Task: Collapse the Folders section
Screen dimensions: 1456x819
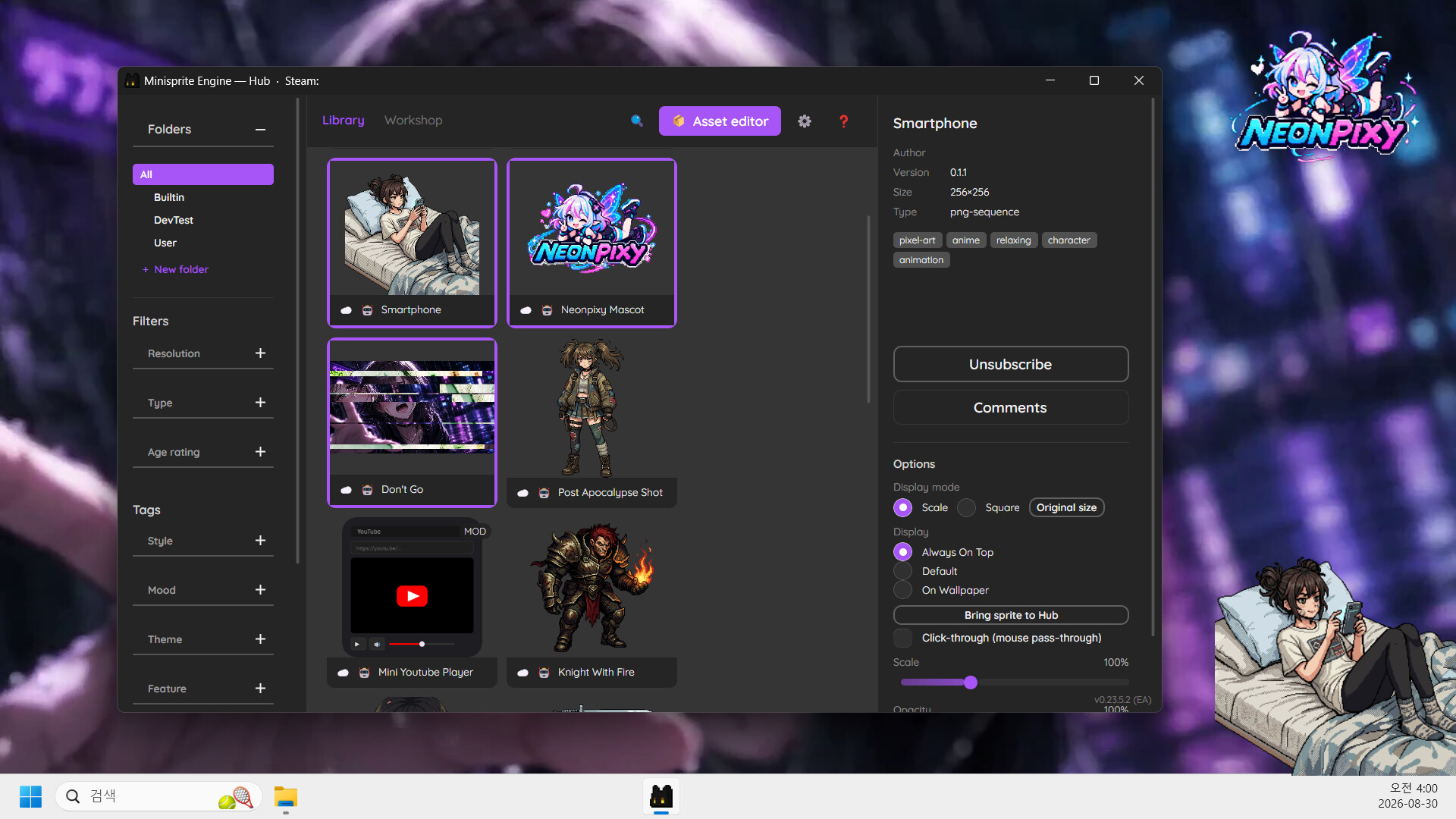Action: tap(260, 130)
